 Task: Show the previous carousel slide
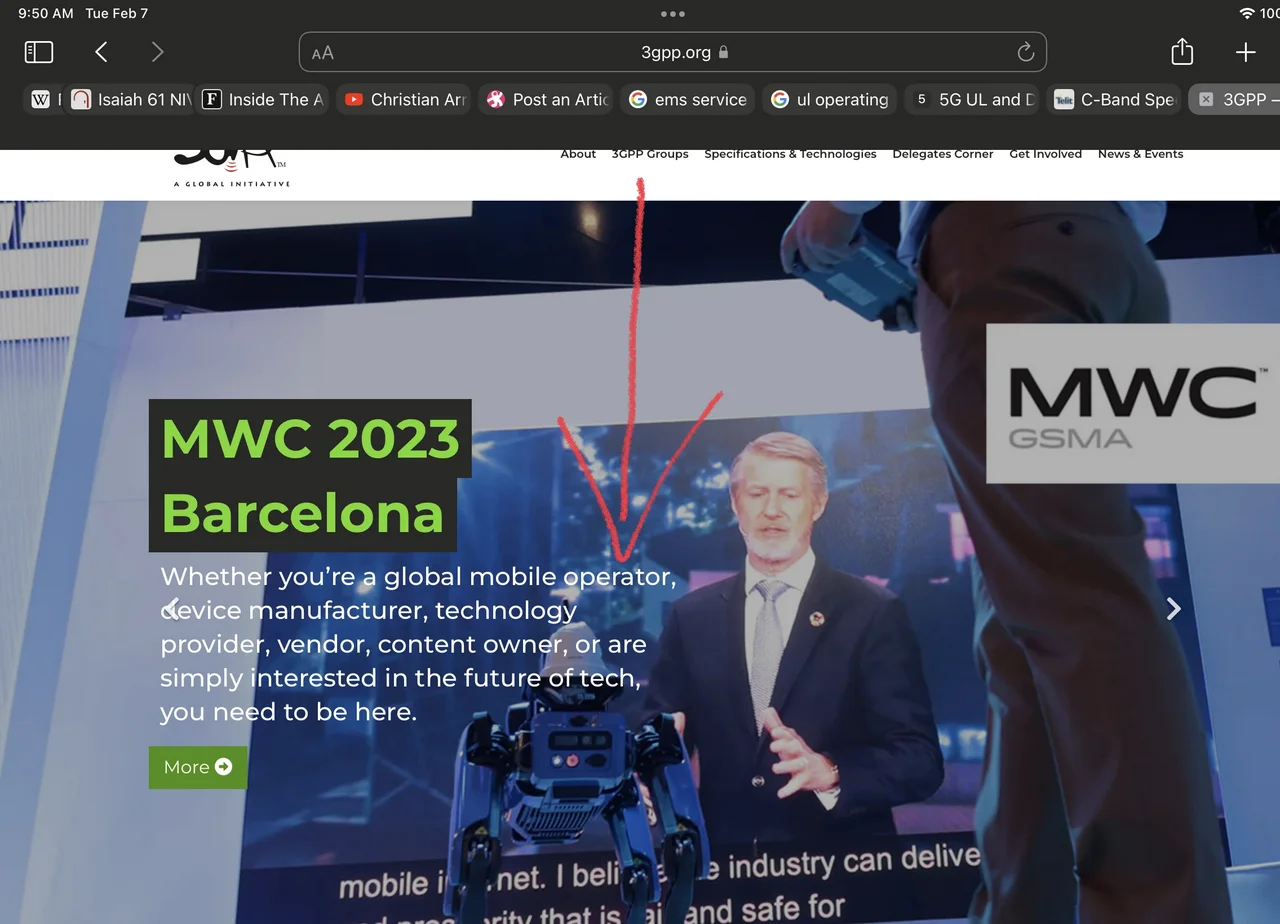(x=171, y=609)
